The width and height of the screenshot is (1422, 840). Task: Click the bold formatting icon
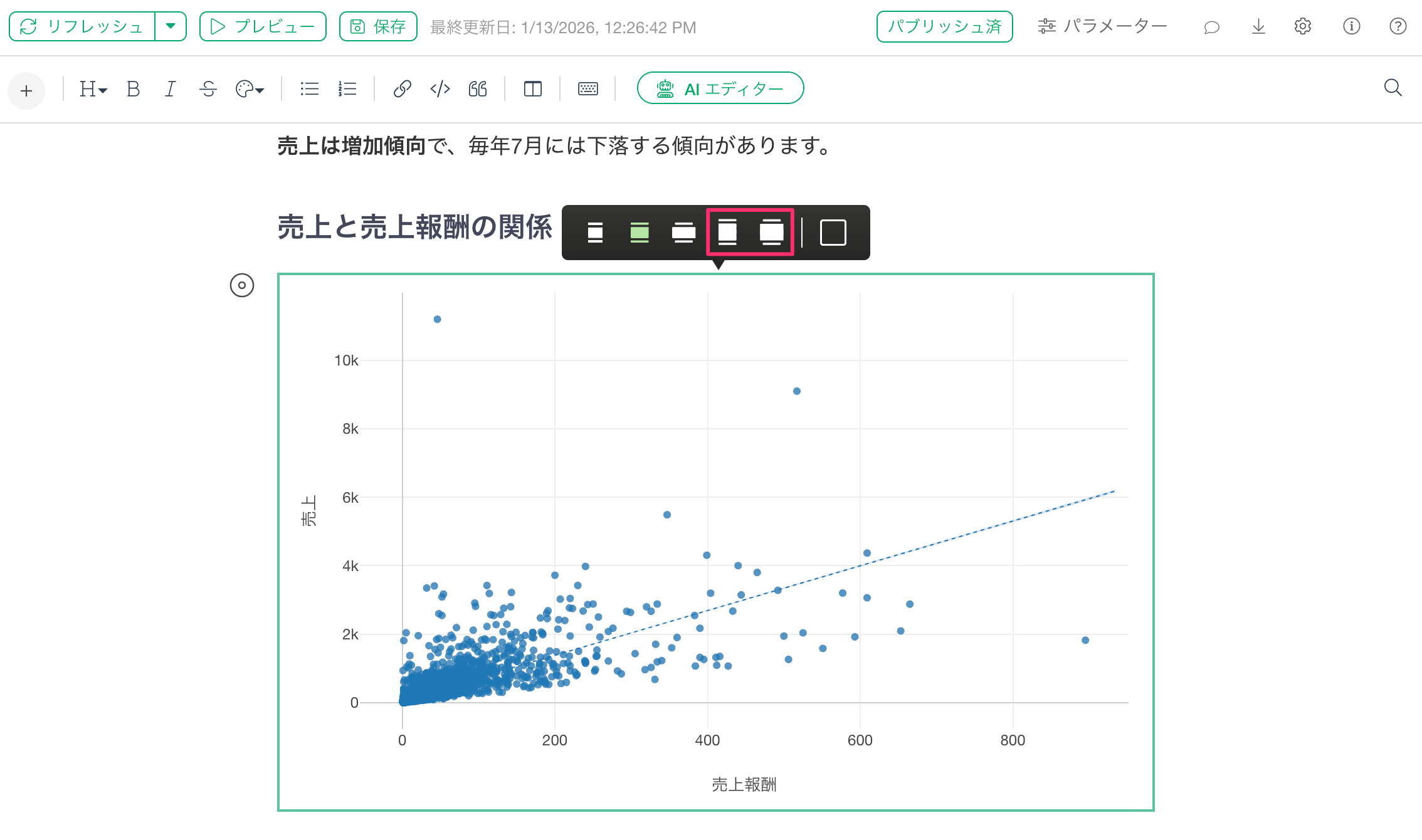pos(133,89)
